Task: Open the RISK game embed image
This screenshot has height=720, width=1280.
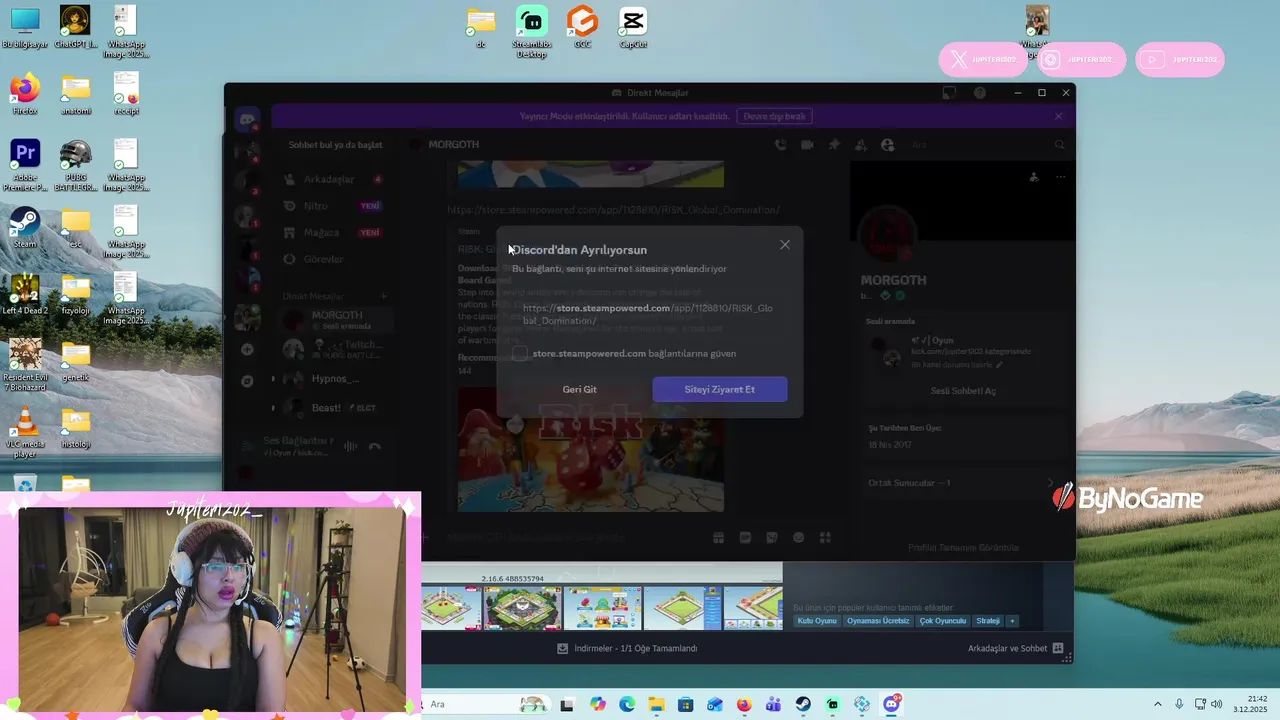Action: 590,450
